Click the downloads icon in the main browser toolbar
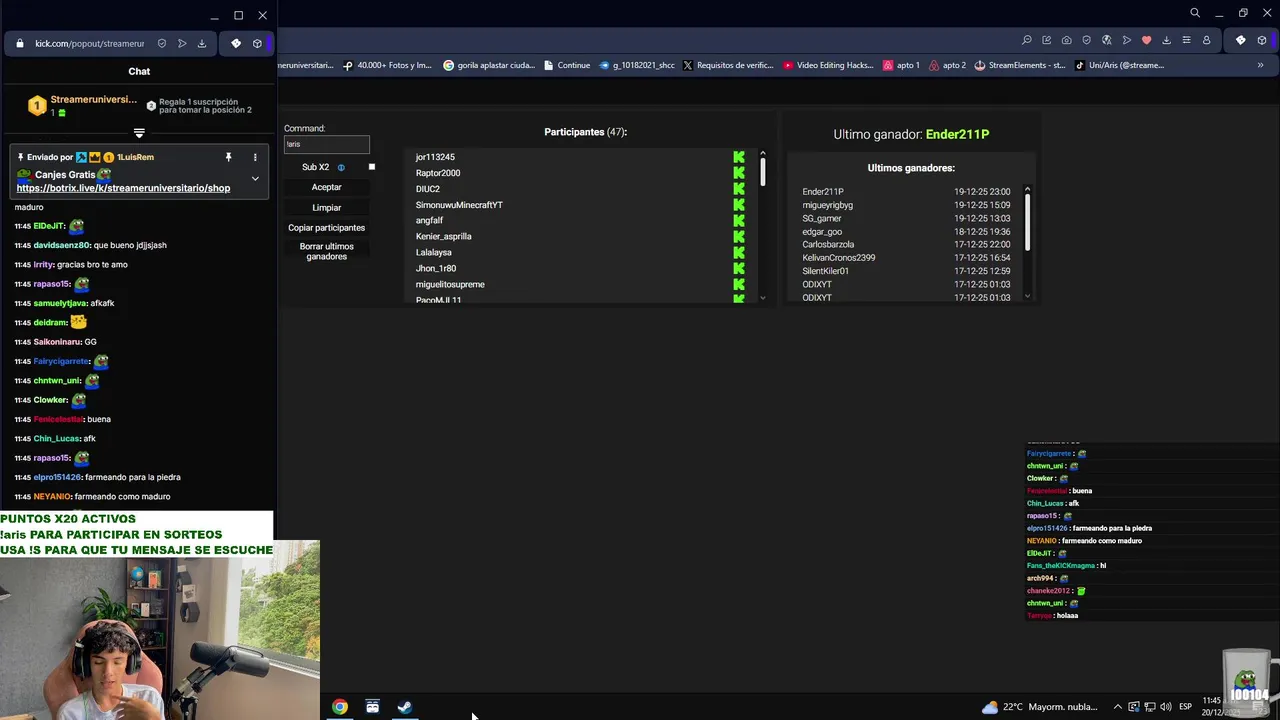Viewport: 1280px width, 720px height. tap(1166, 40)
